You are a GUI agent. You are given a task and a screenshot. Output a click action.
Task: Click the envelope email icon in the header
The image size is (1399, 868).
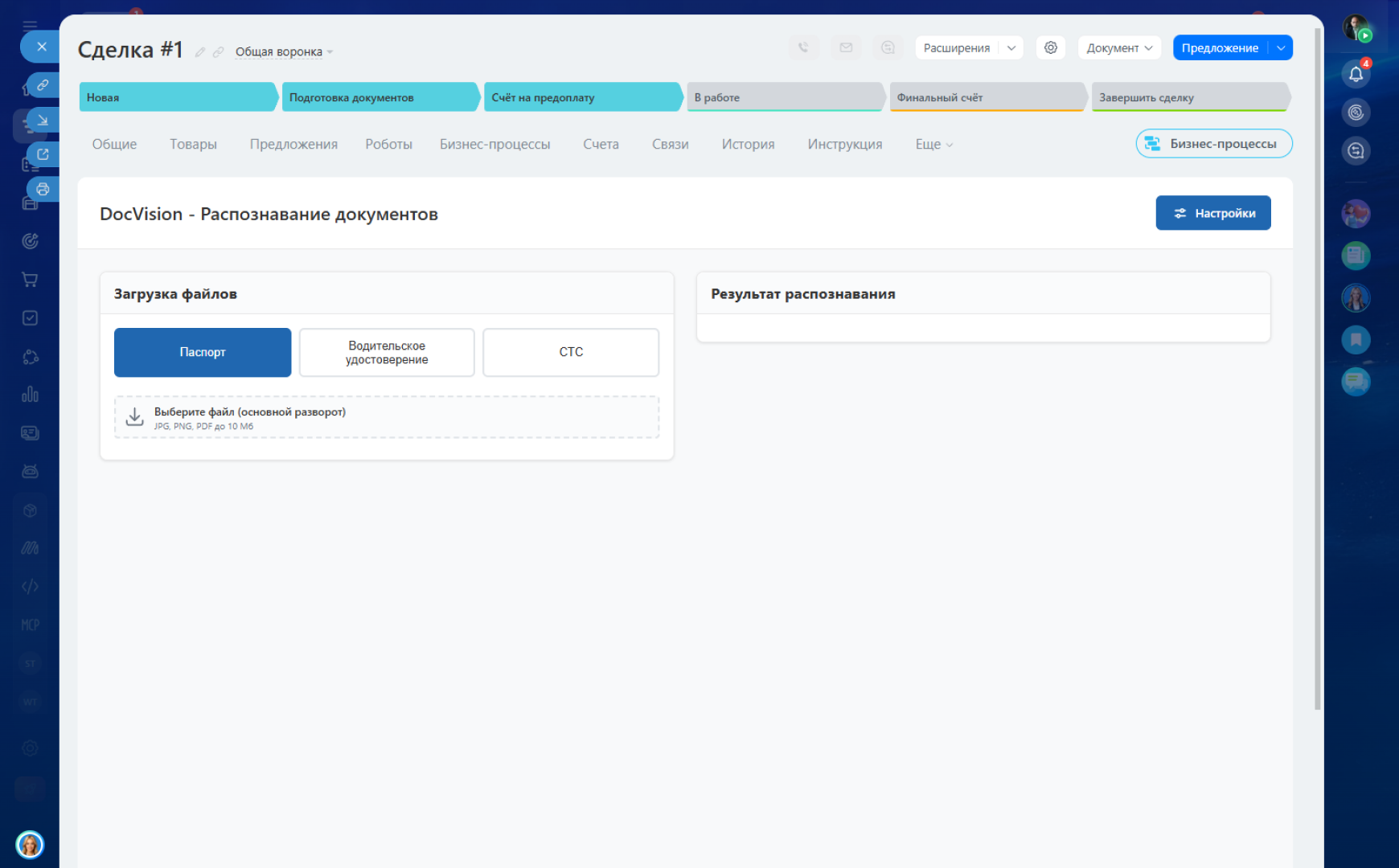(x=846, y=47)
